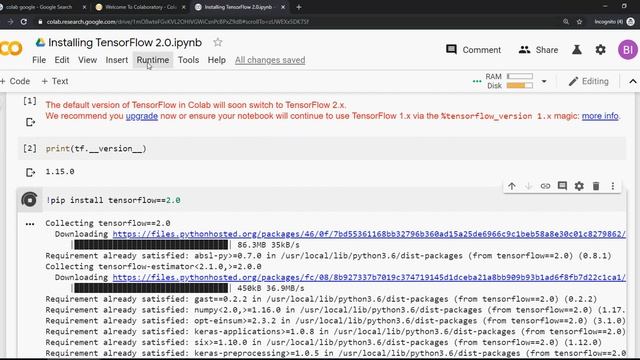Click the zoom magnifier in address bar
Viewport: 640px width, 360px height.
click(x=566, y=22)
